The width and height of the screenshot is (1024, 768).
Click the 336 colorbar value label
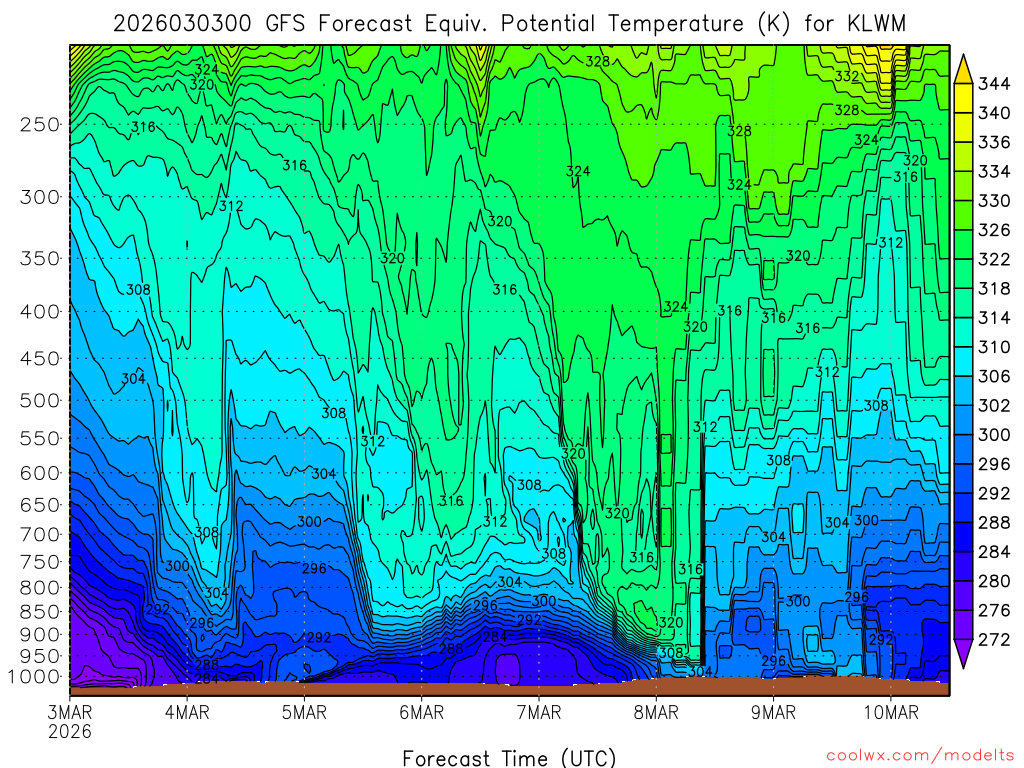994,142
